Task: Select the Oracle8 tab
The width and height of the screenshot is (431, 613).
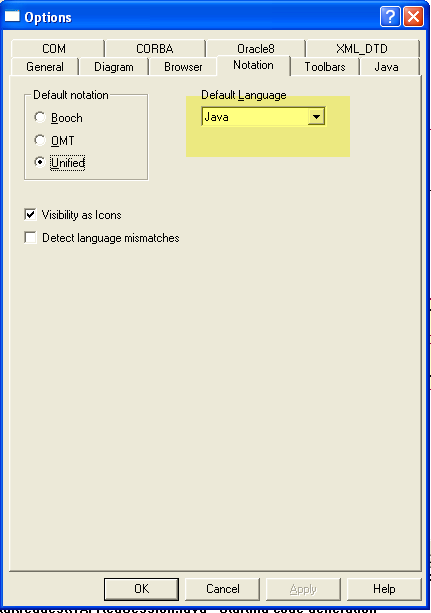Action: click(256, 49)
